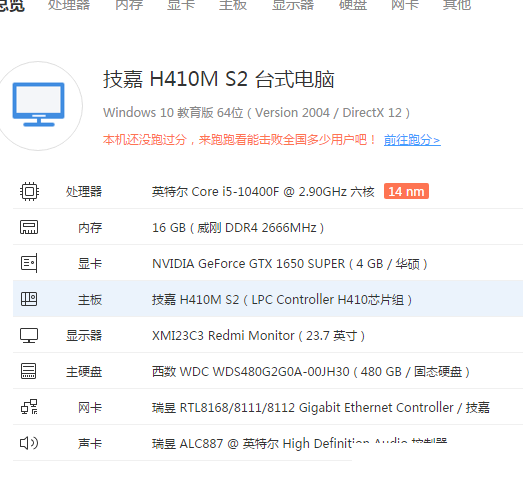Screen dimensions: 523x477
Task: Select the 主板 row label
Action: pos(90,300)
